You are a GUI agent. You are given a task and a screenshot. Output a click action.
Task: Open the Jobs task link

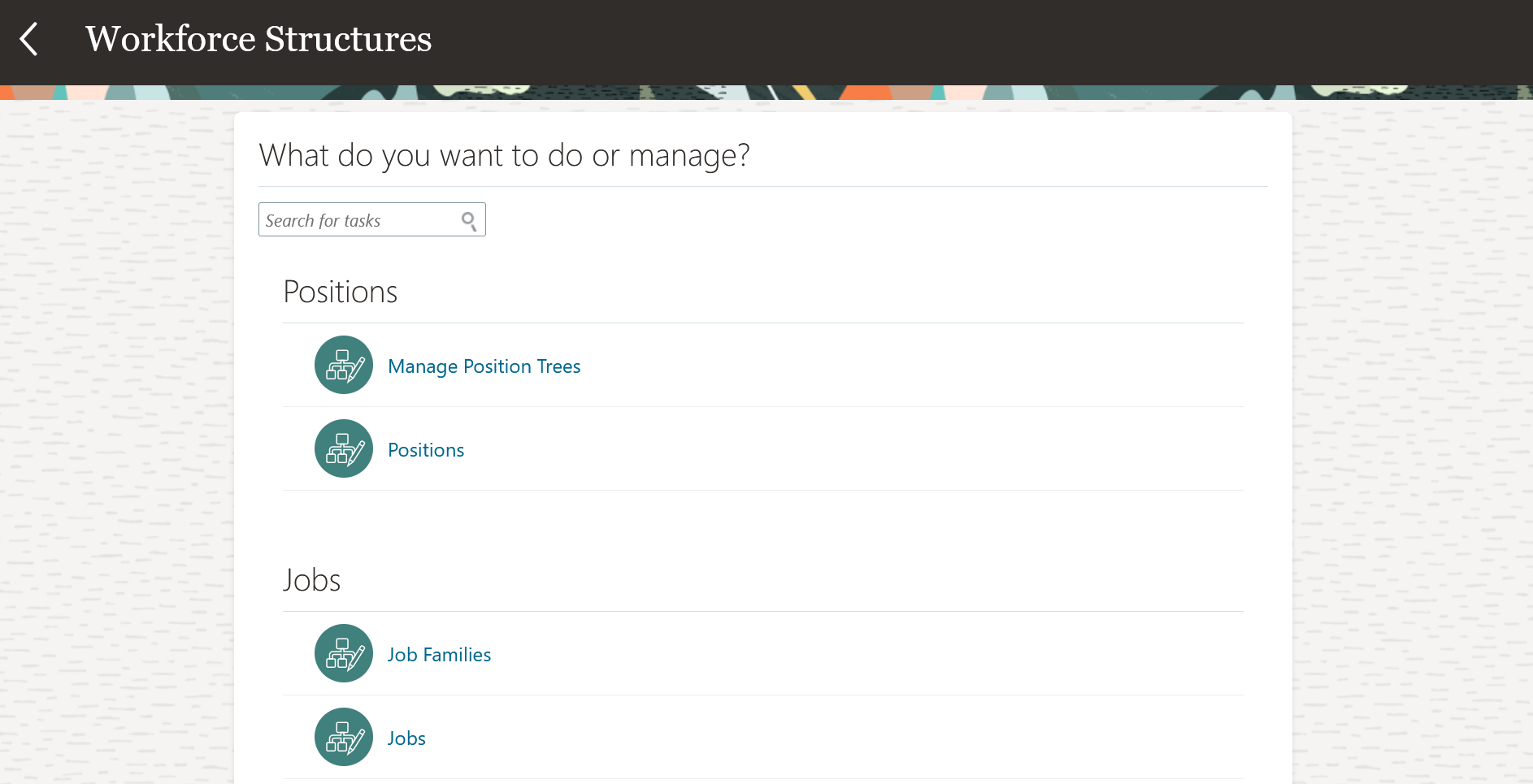pos(406,739)
